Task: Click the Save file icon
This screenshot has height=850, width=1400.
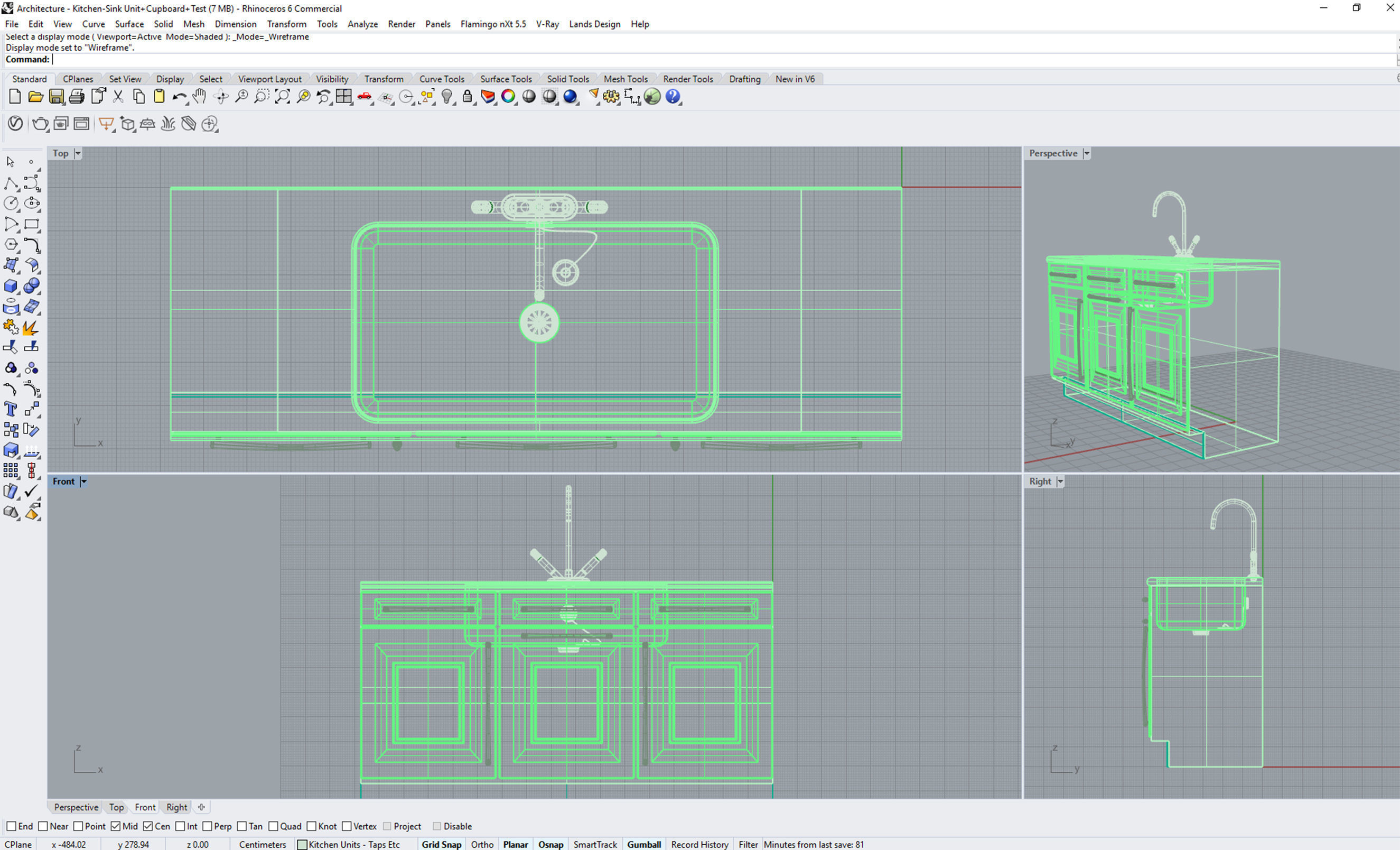Action: 55,97
